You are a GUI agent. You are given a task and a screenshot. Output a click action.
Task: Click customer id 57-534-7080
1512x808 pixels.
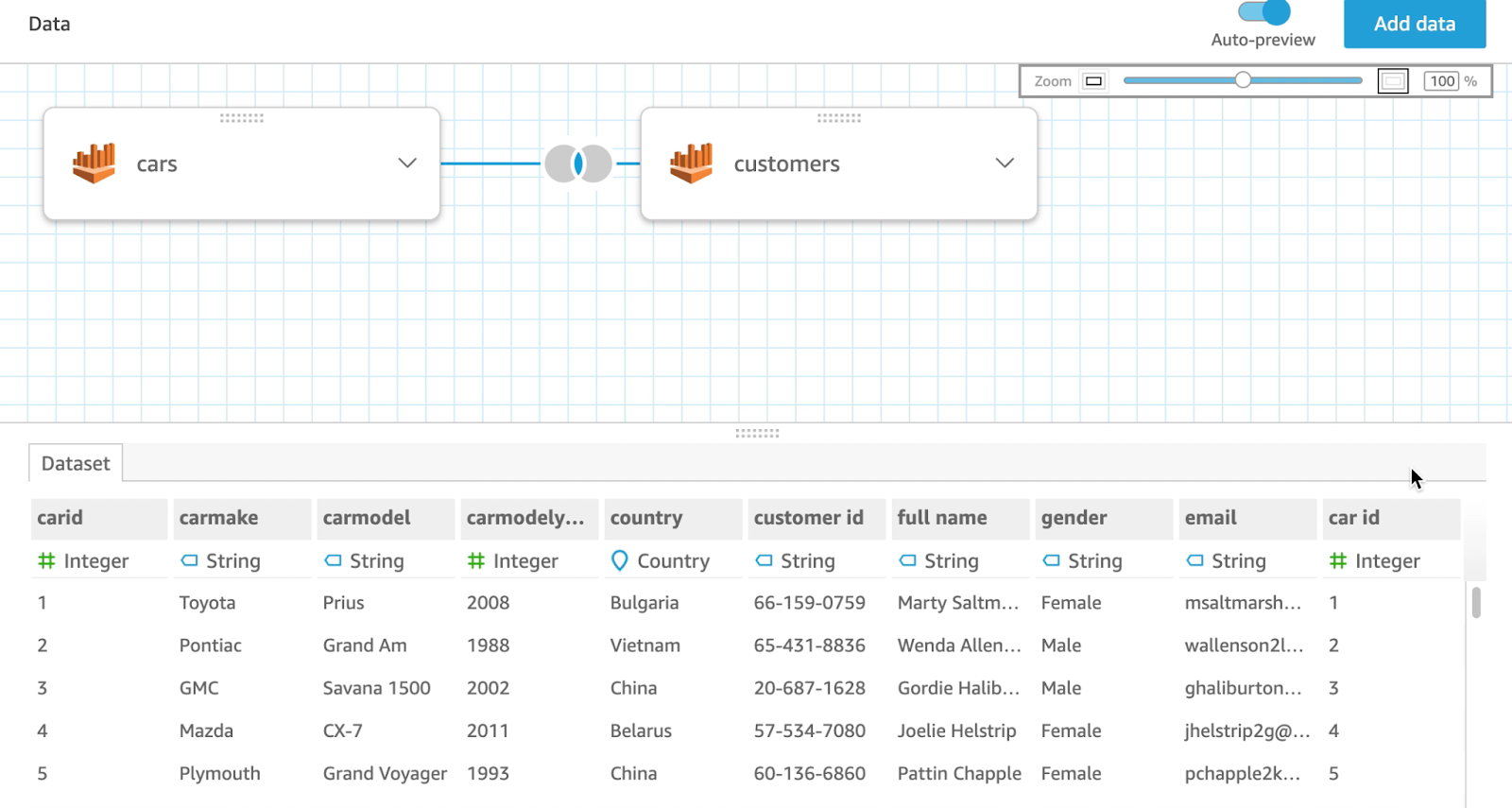coord(810,731)
